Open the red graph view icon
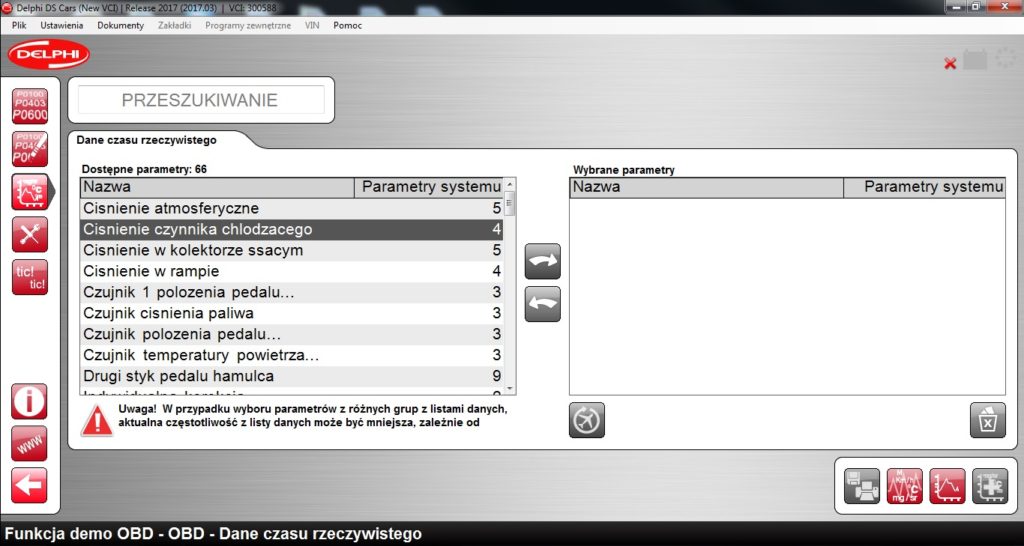Image resolution: width=1024 pixels, height=546 pixels. pos(947,486)
